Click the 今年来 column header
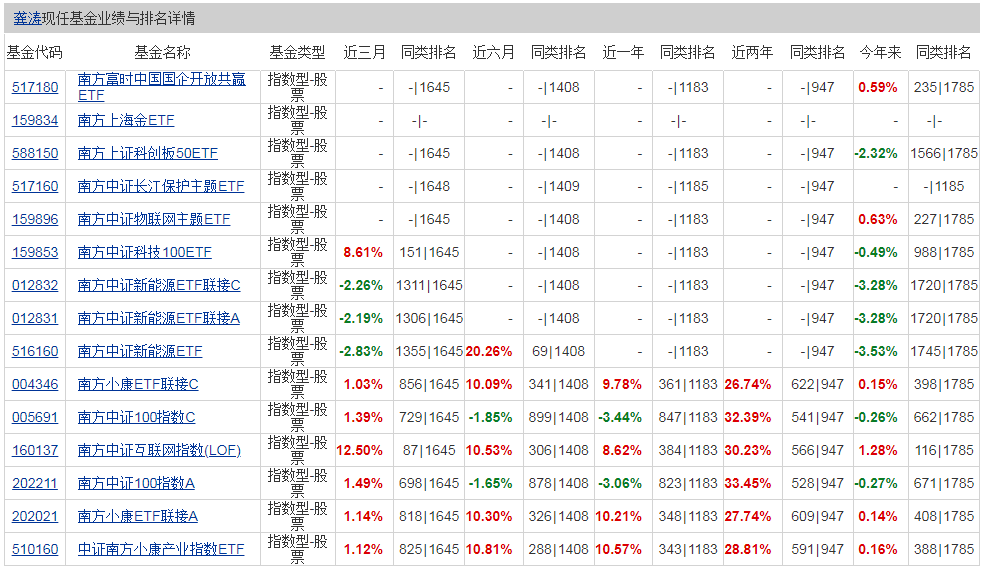983x568 pixels. (x=879, y=52)
